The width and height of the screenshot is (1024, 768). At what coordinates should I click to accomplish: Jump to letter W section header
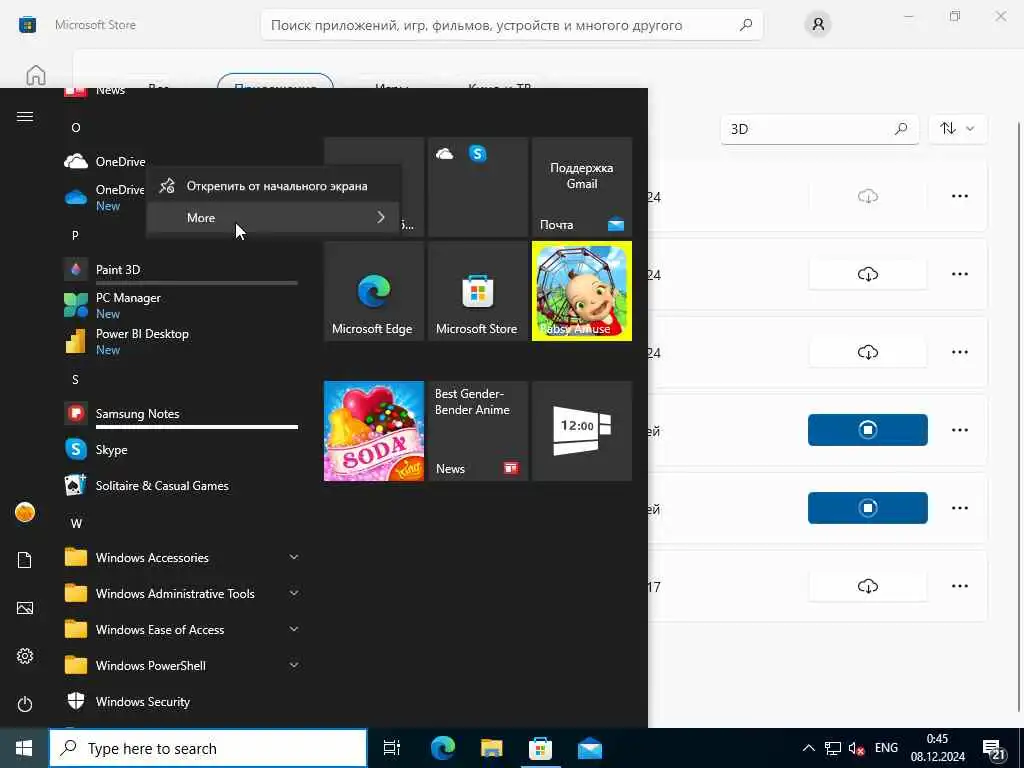(x=76, y=523)
